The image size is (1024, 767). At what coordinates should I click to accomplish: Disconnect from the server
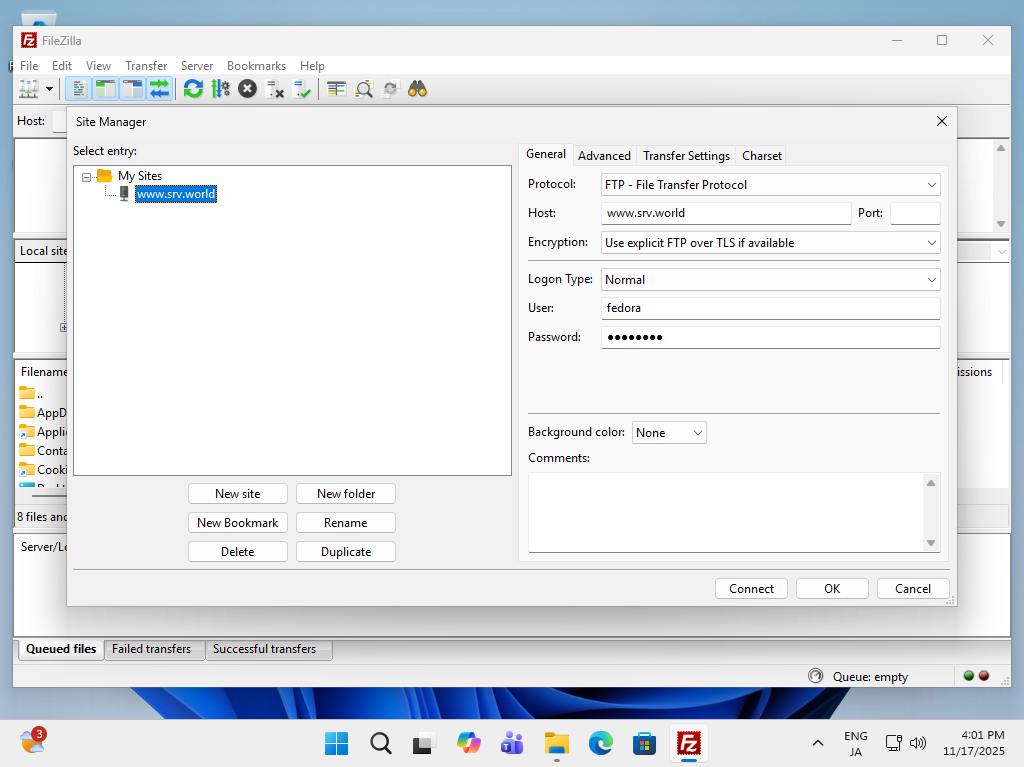(x=275, y=89)
